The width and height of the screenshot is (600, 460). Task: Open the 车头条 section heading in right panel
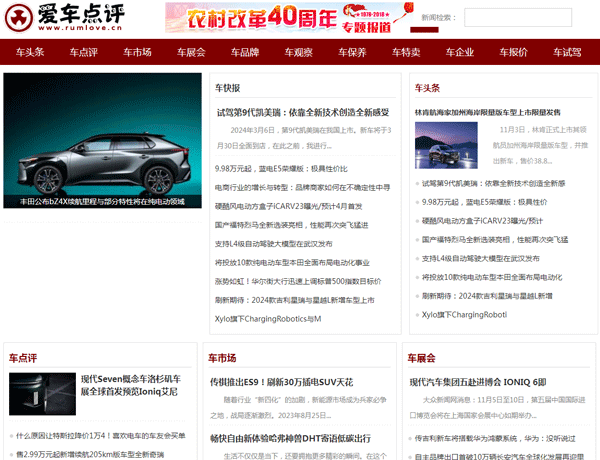tap(427, 88)
